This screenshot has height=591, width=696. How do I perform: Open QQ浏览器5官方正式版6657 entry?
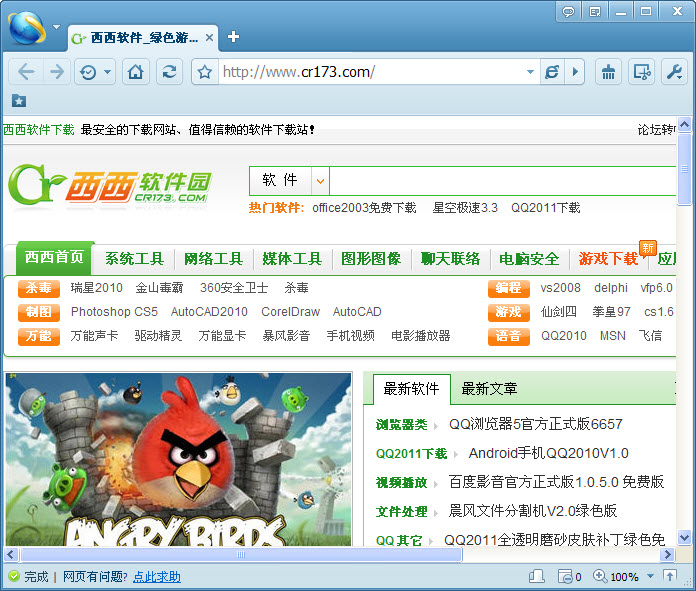[536, 424]
